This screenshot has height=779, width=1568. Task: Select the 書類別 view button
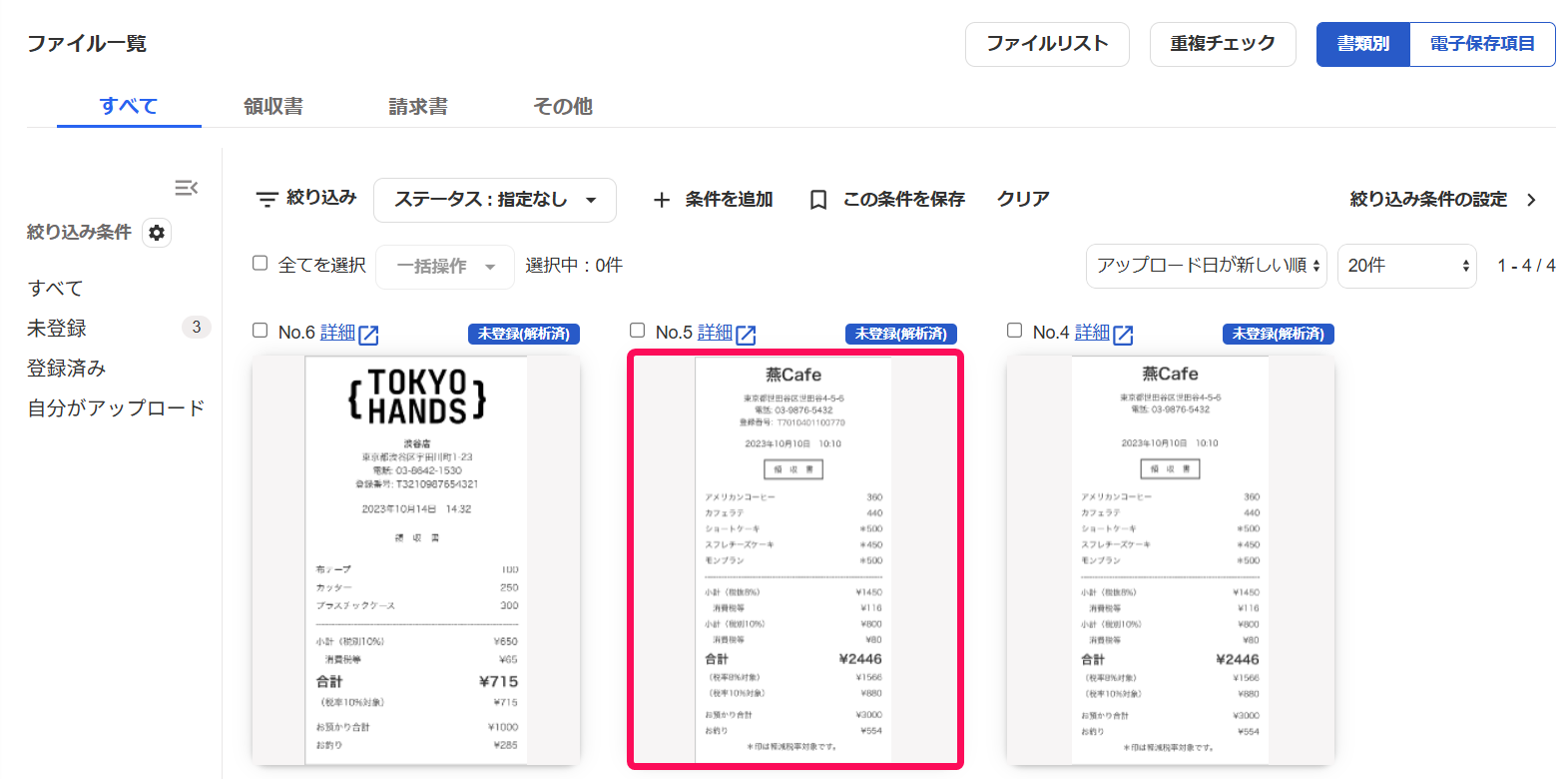[1363, 44]
